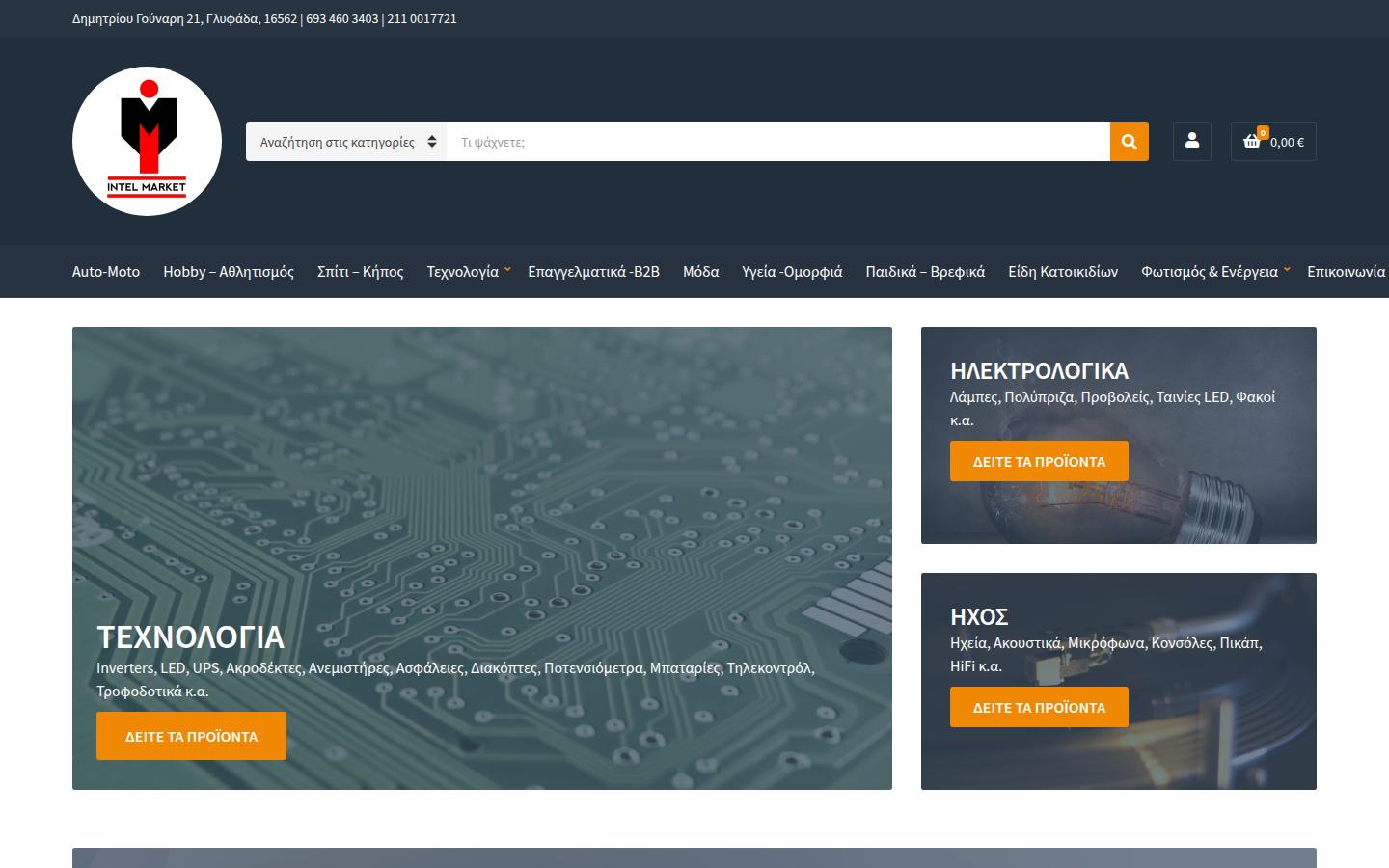Open the Επικοινωνία menu item
1389x868 pixels.
click(x=1347, y=272)
